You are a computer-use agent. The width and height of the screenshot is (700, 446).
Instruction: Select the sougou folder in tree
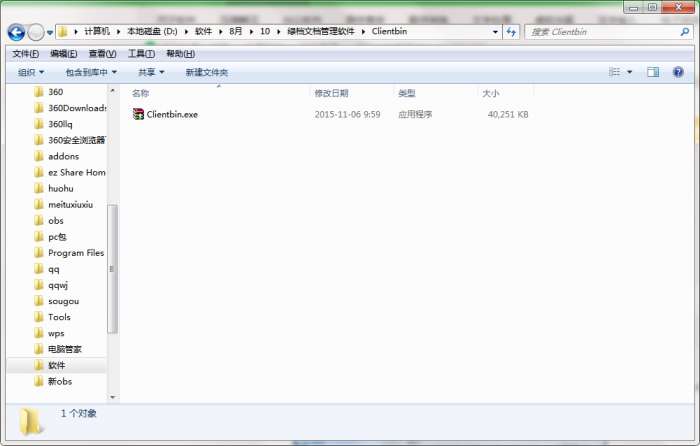pyautogui.click(x=63, y=301)
